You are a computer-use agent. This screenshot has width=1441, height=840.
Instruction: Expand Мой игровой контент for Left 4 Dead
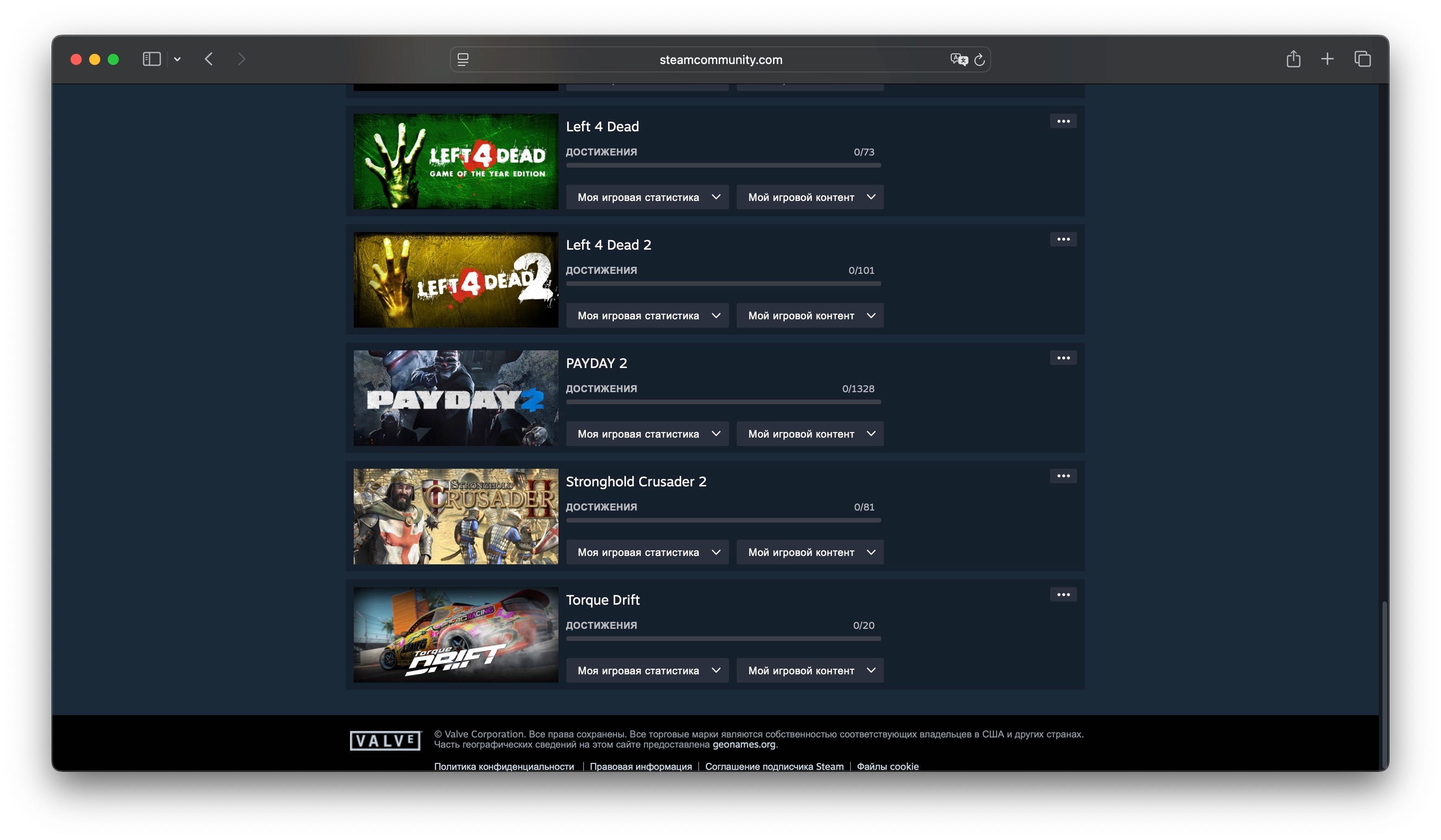click(x=810, y=197)
